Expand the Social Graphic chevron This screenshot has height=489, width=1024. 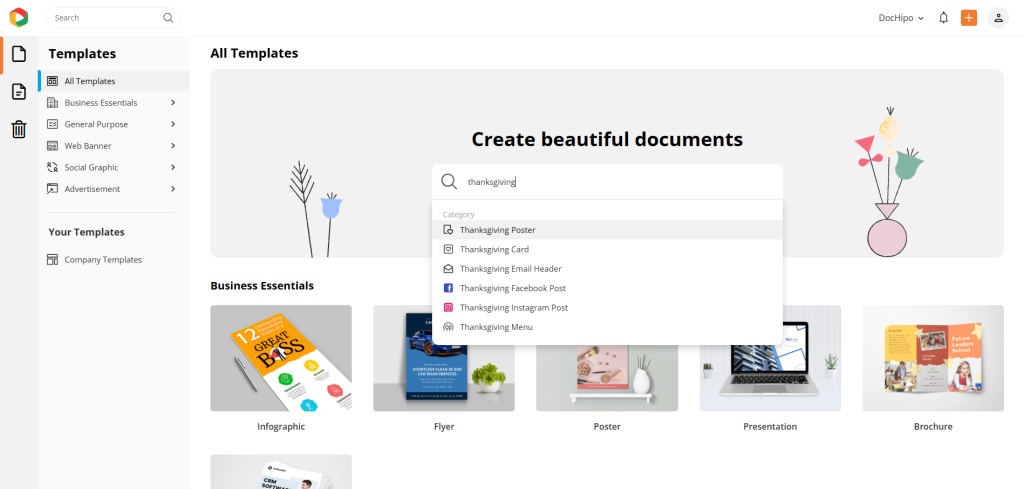coord(173,167)
